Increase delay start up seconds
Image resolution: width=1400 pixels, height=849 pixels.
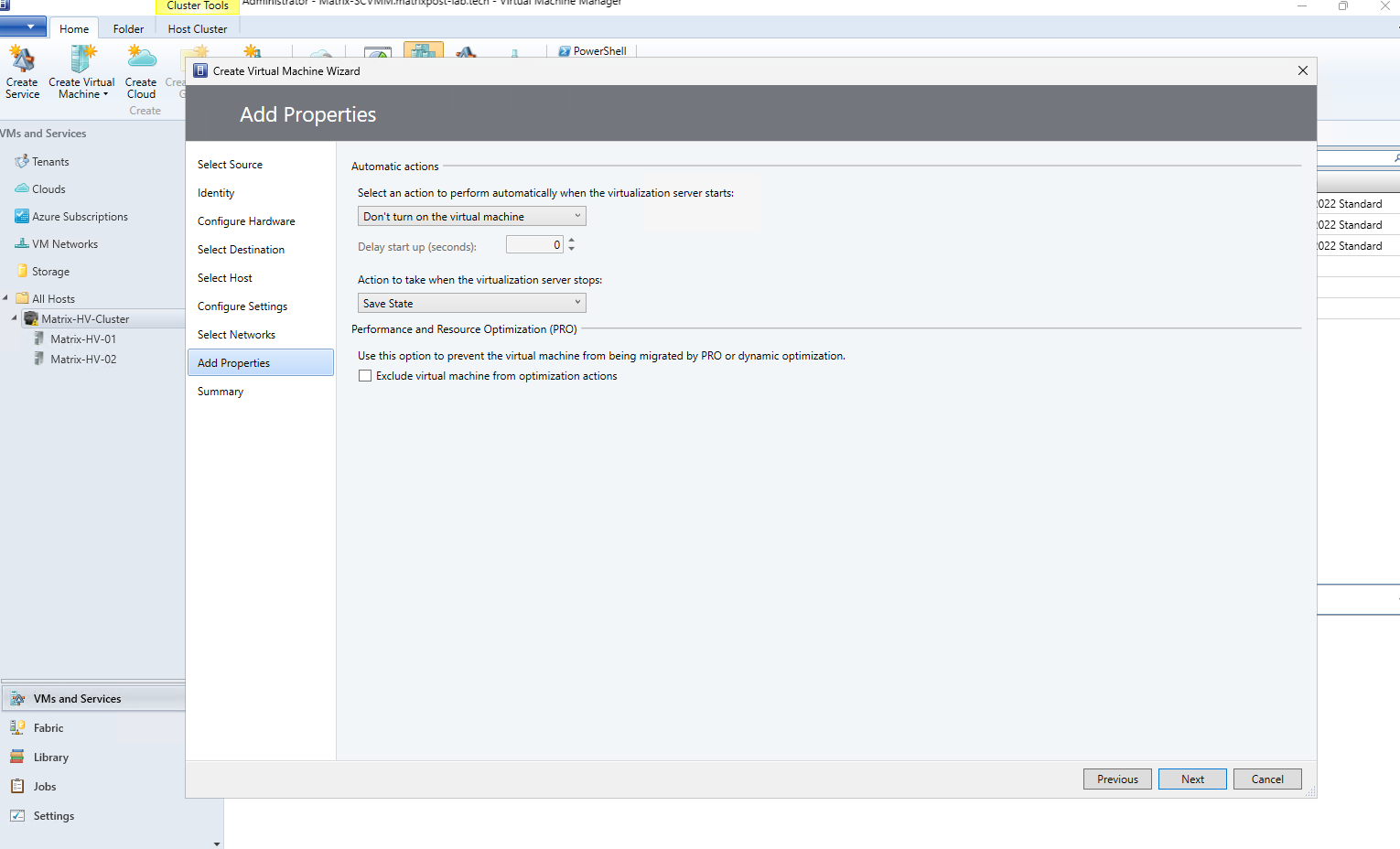(x=572, y=241)
